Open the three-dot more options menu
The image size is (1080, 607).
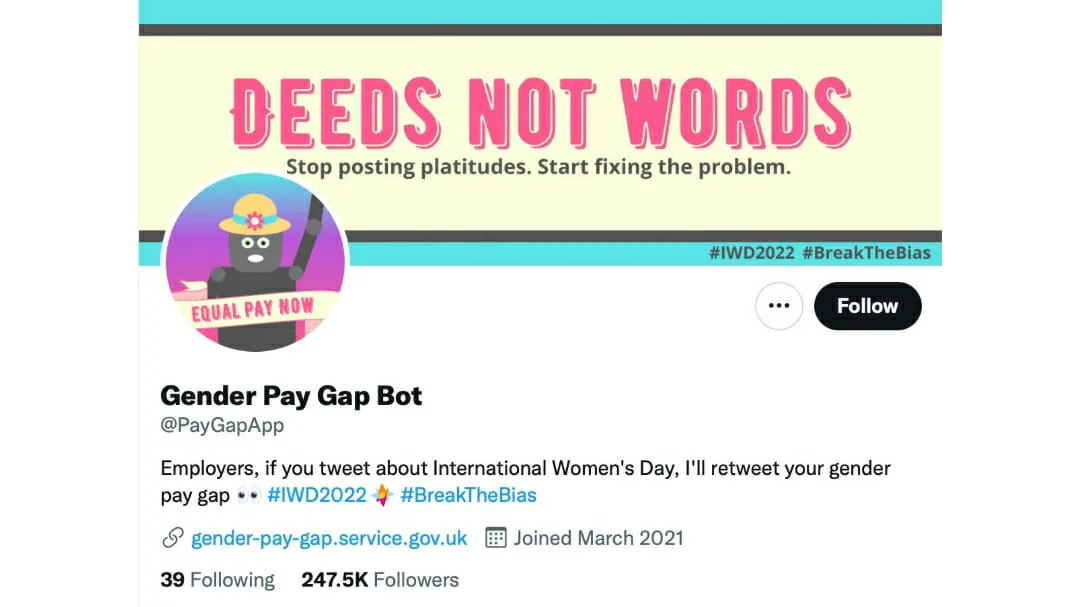[779, 306]
